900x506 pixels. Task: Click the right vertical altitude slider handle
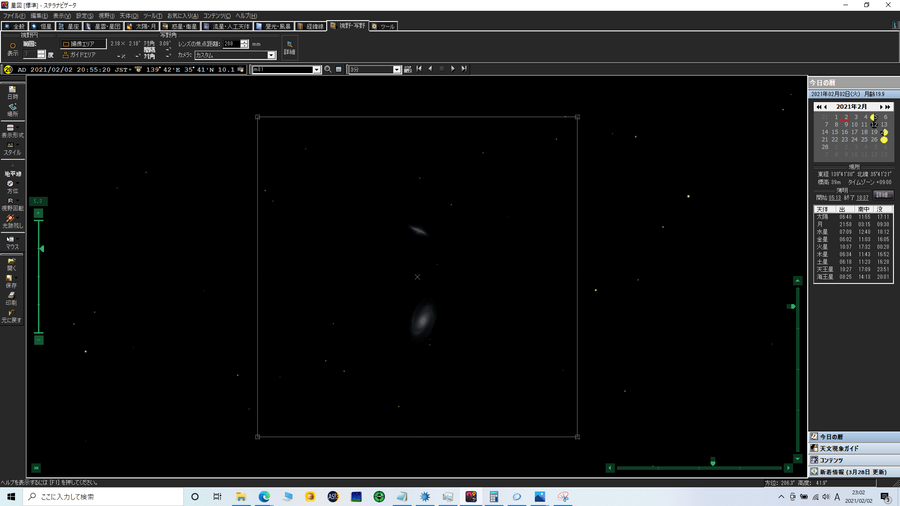coord(792,306)
